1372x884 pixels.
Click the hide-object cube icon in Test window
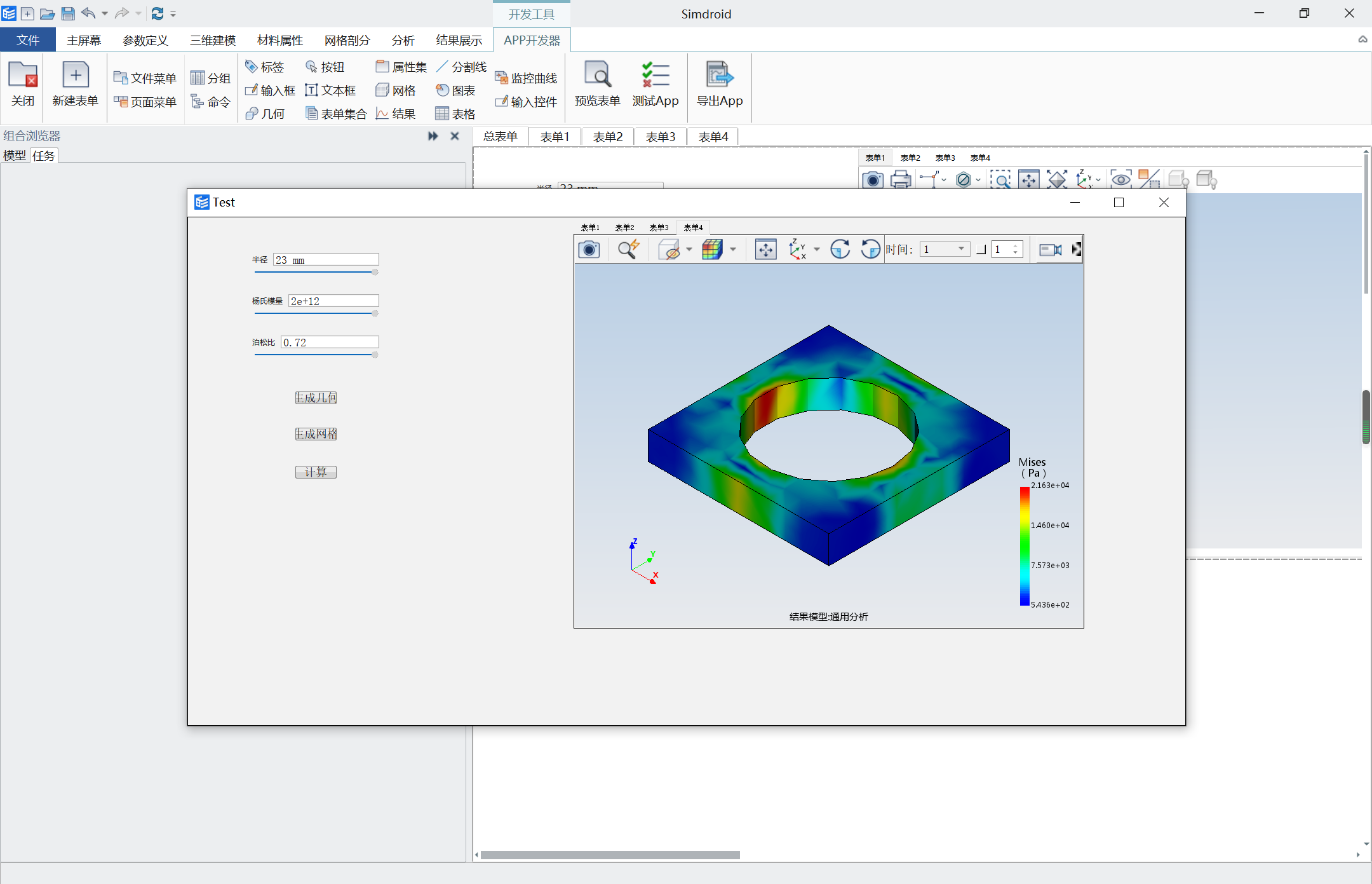[669, 250]
